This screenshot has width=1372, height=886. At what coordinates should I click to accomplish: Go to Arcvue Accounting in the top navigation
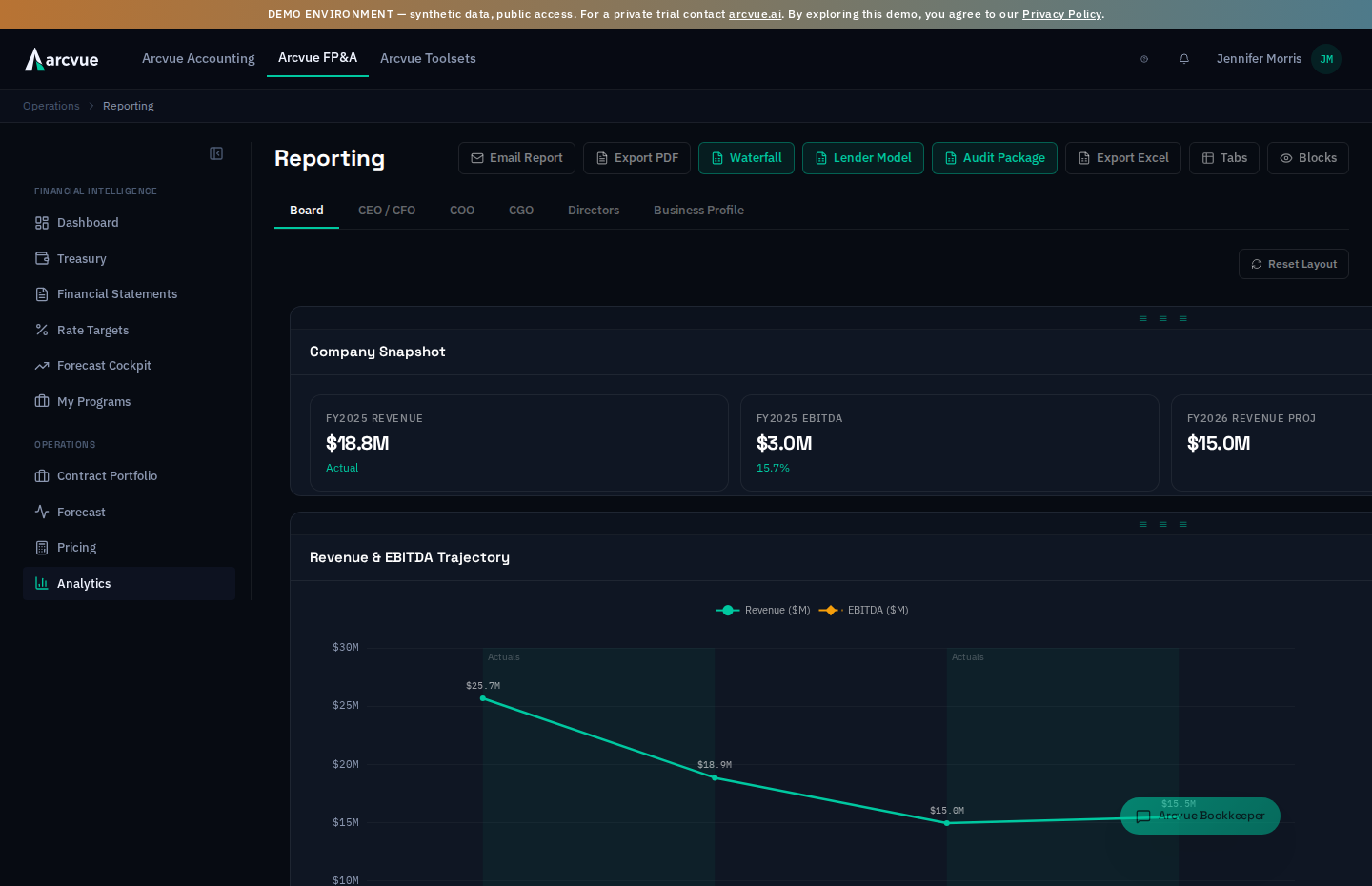click(198, 59)
